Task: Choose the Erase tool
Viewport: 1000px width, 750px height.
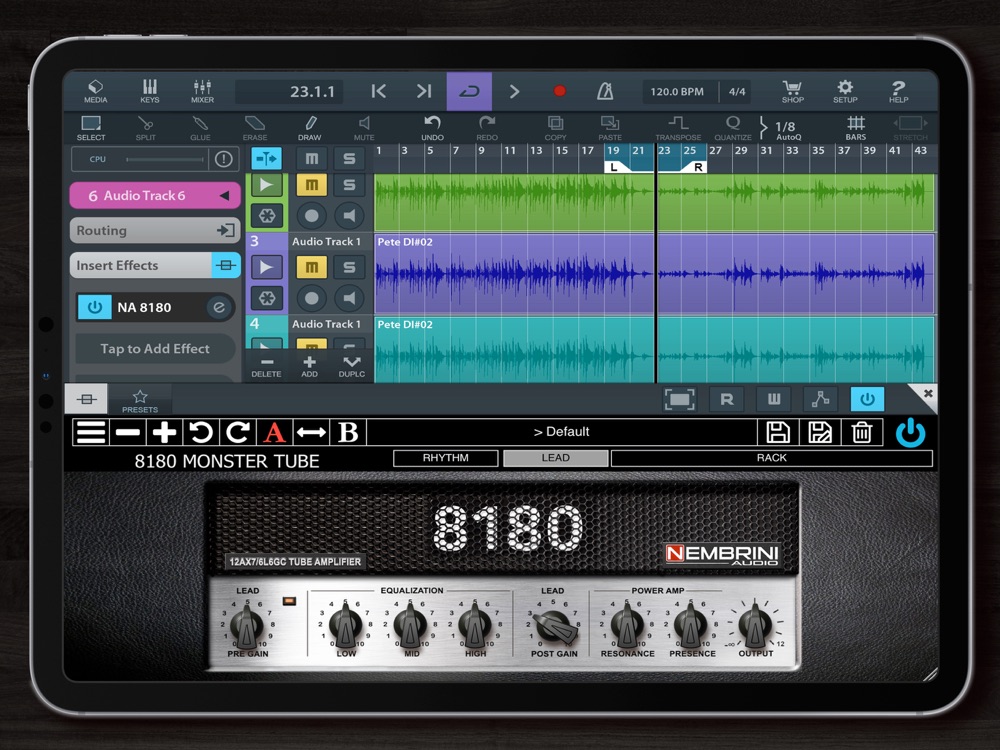Action: click(254, 128)
